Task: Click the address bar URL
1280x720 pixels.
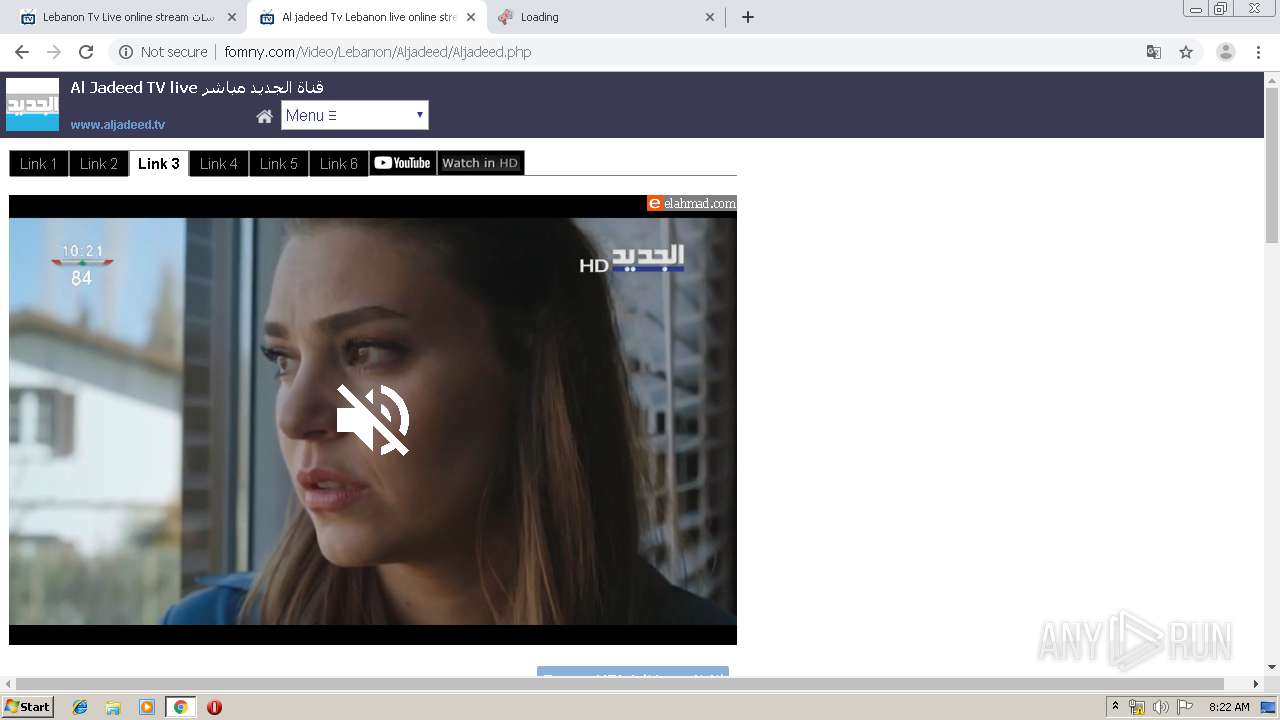Action: 378,52
